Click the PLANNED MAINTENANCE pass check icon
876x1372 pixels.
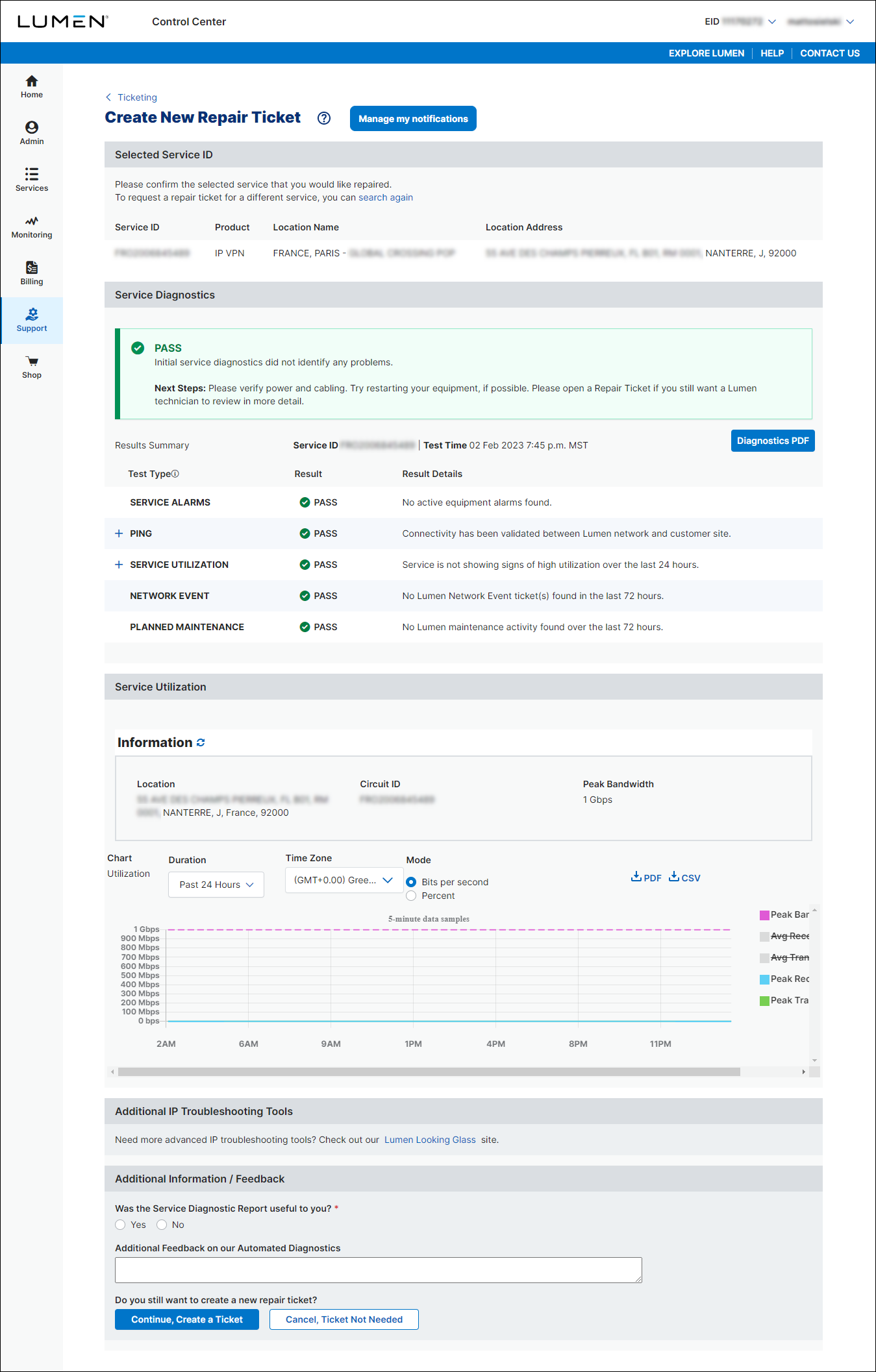pos(305,627)
